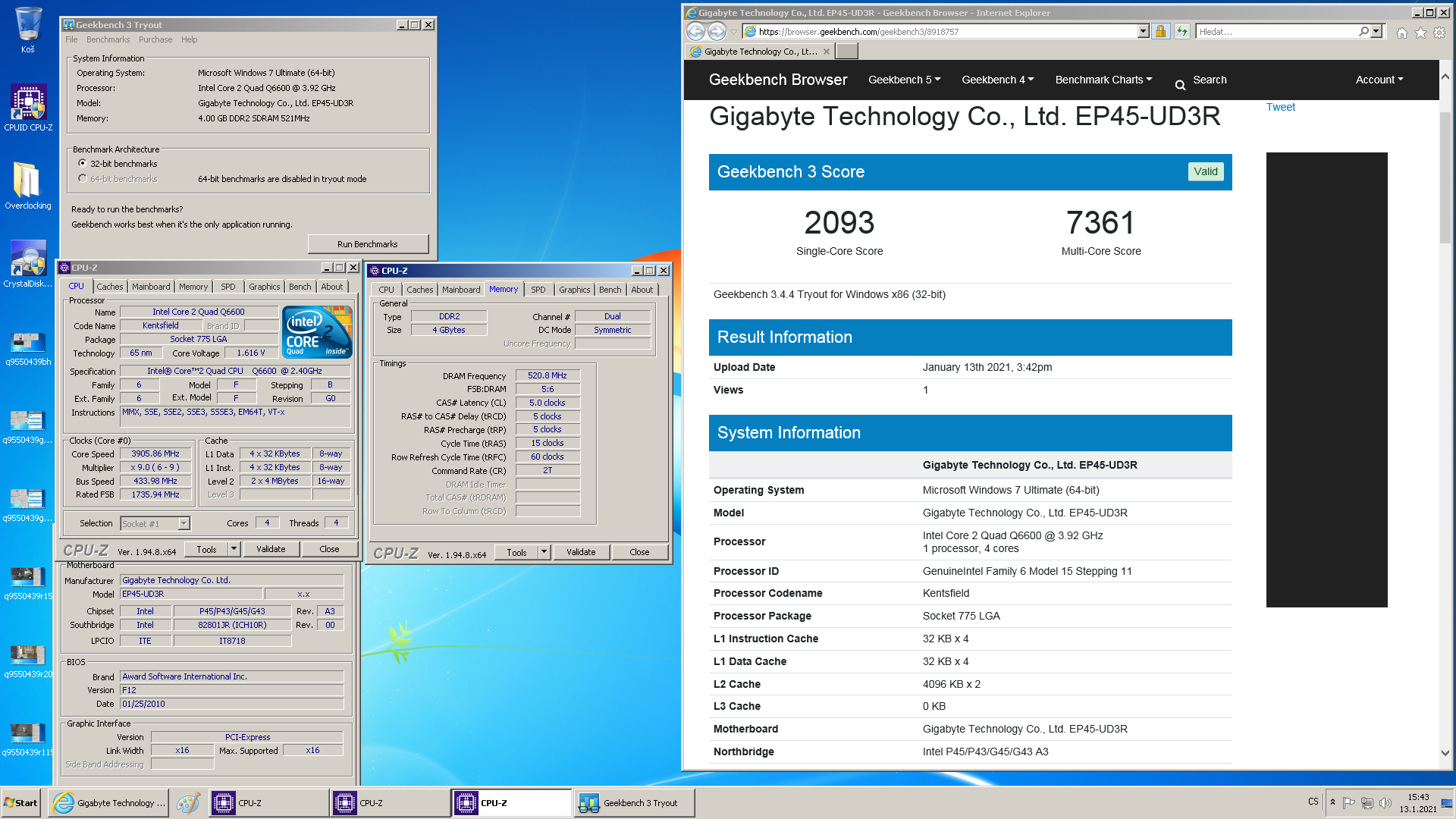Launch the CPUID CPU-Z desktop shortcut
The height and width of the screenshot is (819, 1456).
click(x=28, y=107)
